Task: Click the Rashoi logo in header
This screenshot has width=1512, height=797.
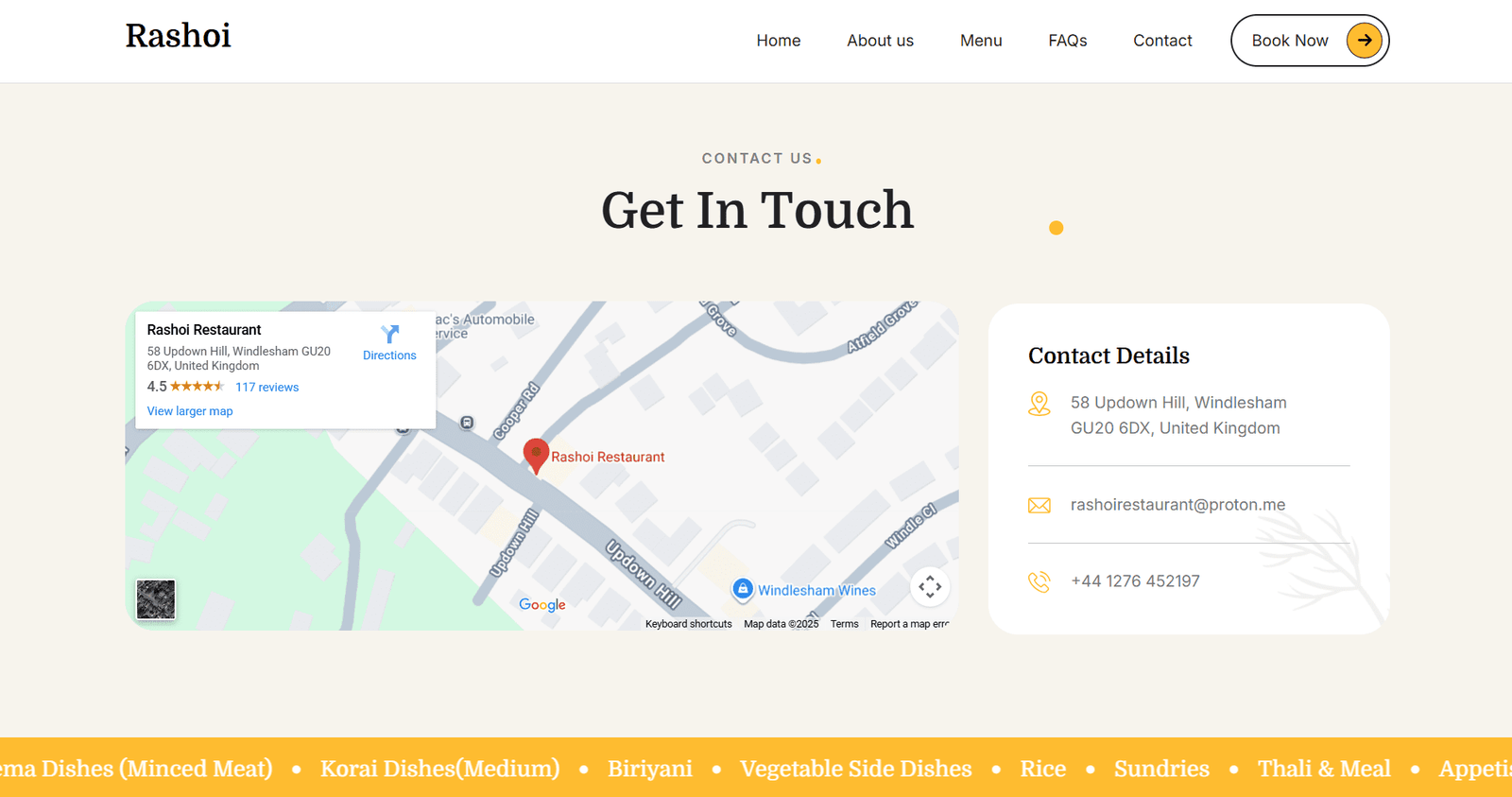Action: (179, 36)
